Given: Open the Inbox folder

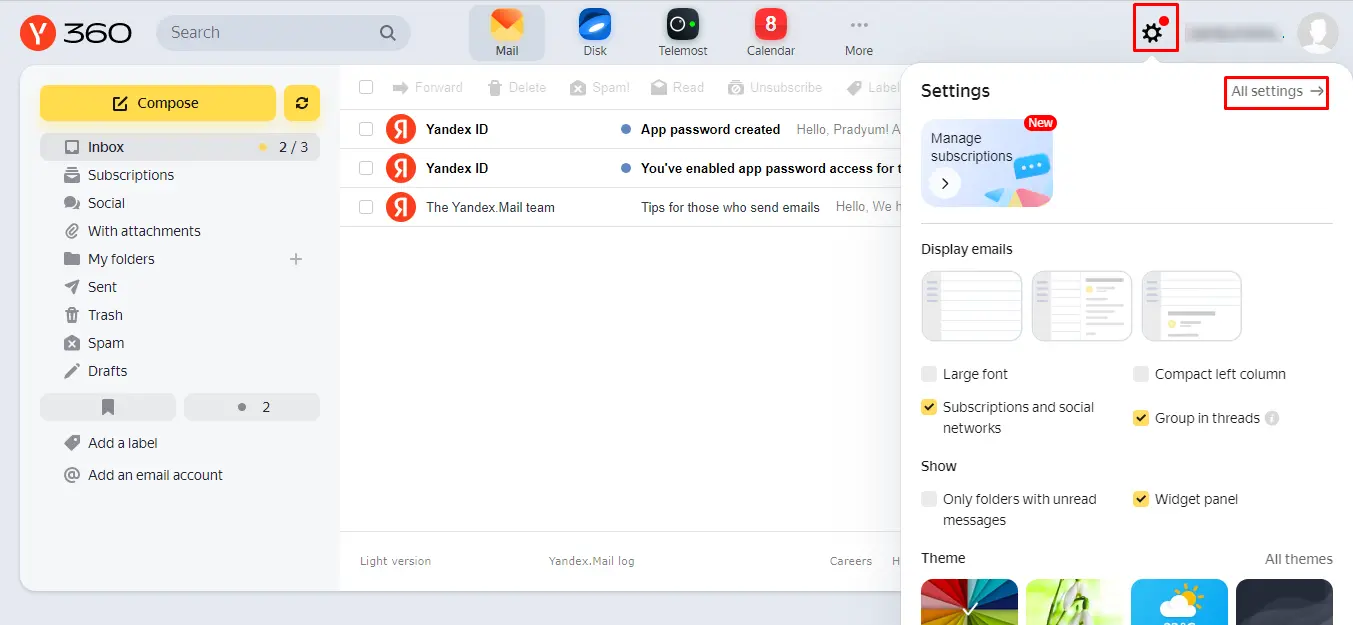Looking at the screenshot, I should pos(180,147).
